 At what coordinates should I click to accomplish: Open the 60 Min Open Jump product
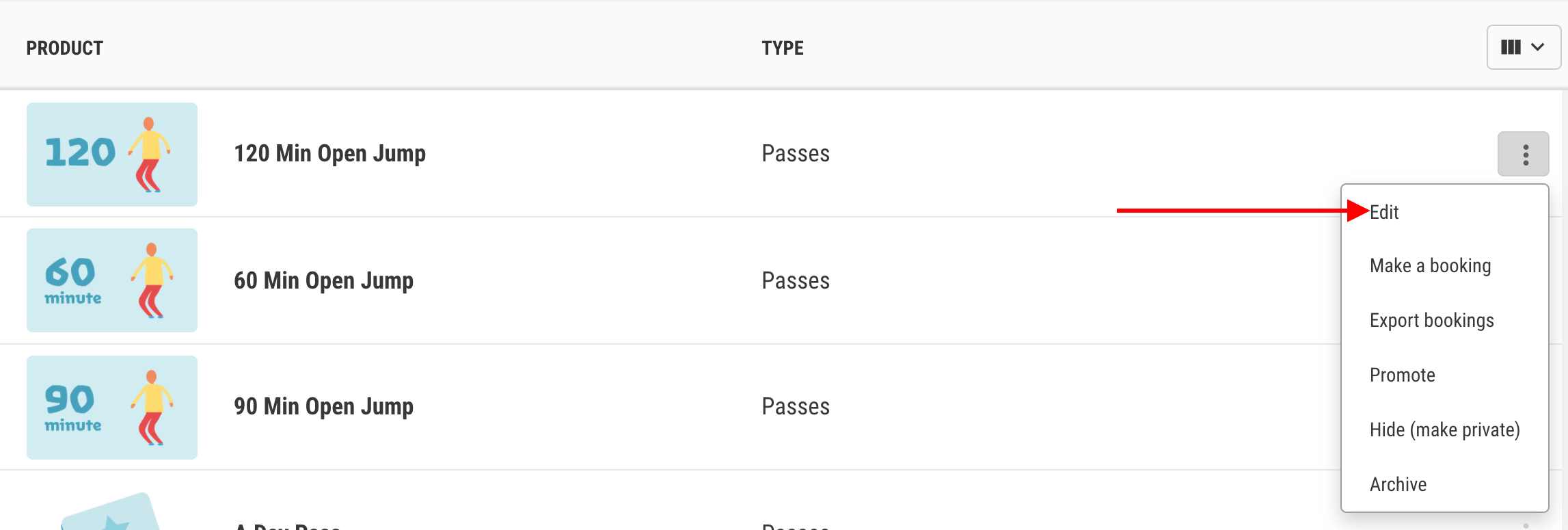click(324, 281)
